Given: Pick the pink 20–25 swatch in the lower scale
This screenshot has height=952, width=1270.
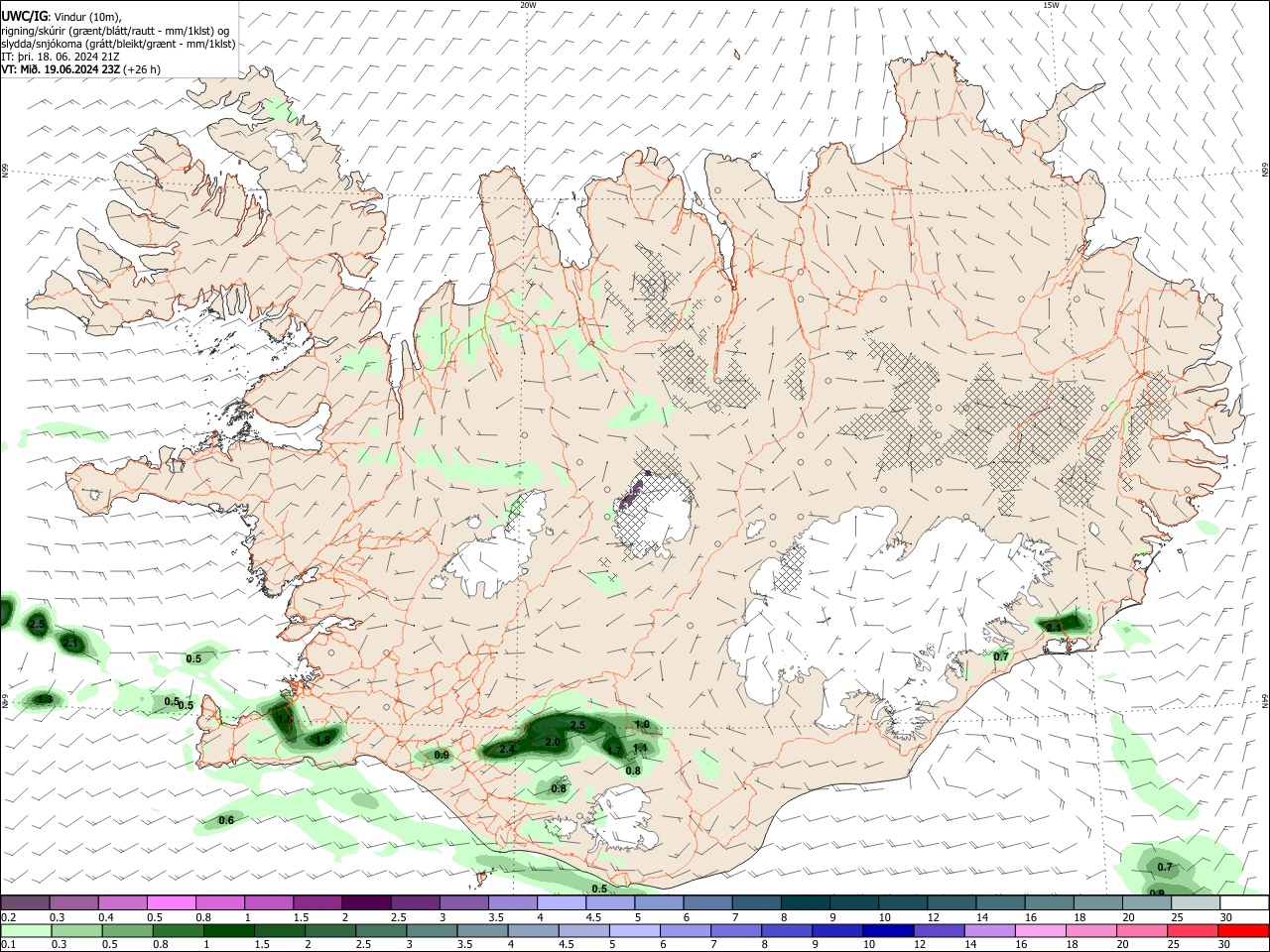Looking at the screenshot, I should tap(1143, 931).
